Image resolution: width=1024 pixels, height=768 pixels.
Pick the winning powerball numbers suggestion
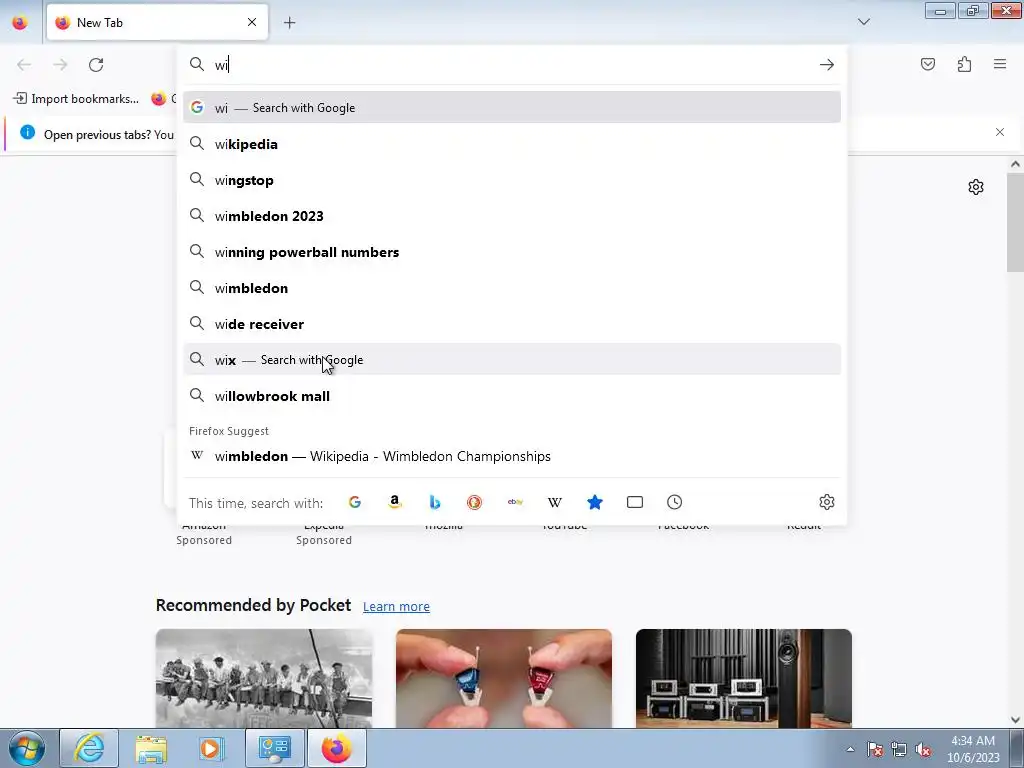512,252
